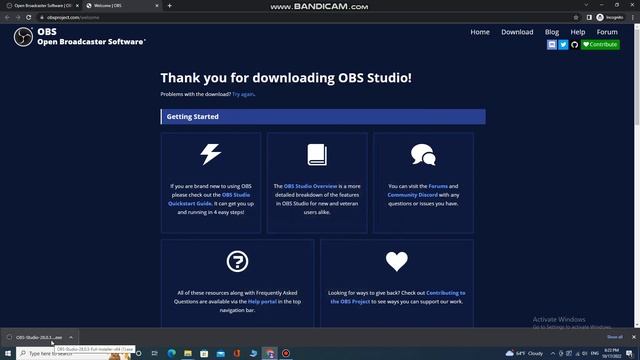Open File Explorer from the taskbar
640x360 pixels.
tap(188, 353)
